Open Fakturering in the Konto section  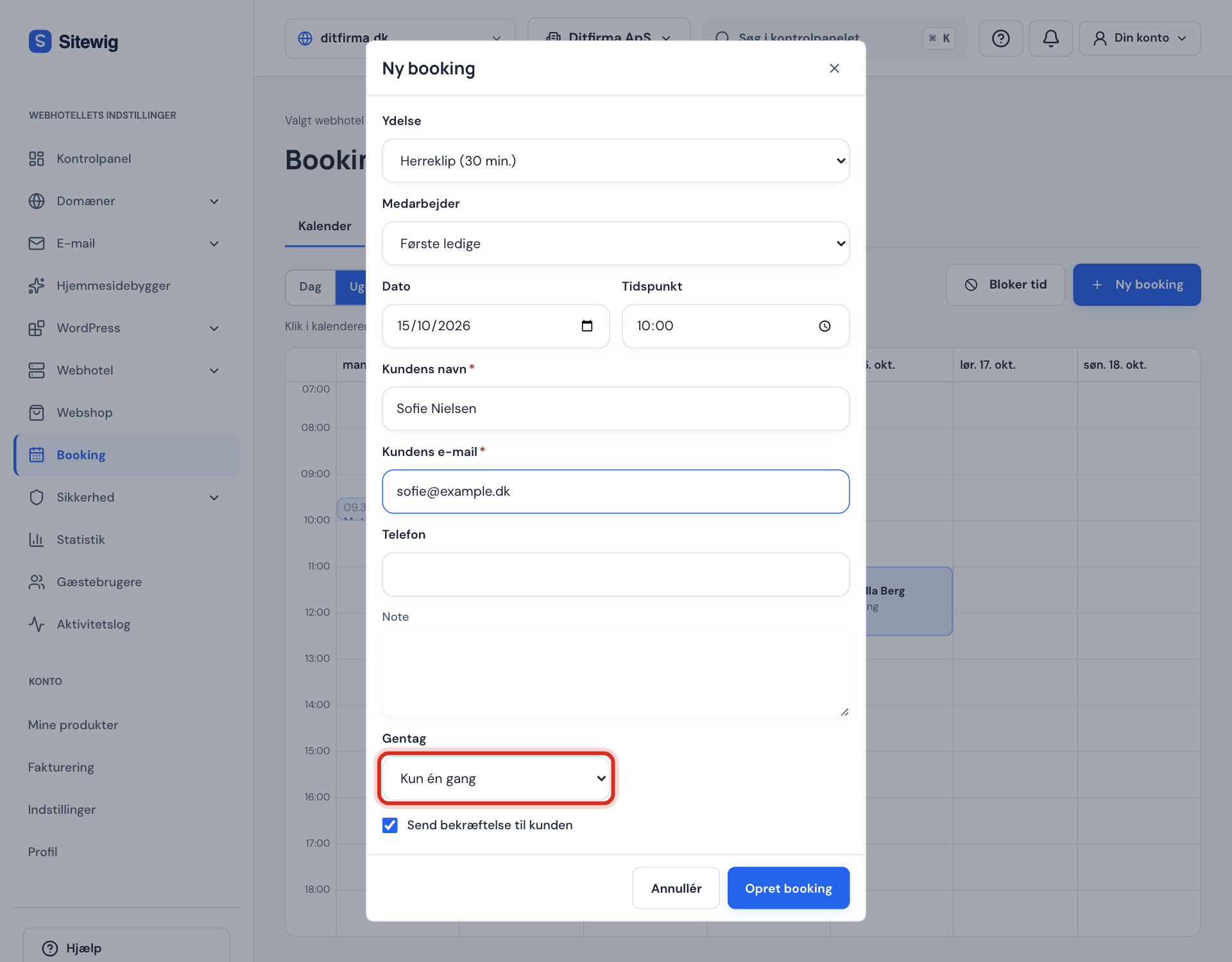coord(61,767)
